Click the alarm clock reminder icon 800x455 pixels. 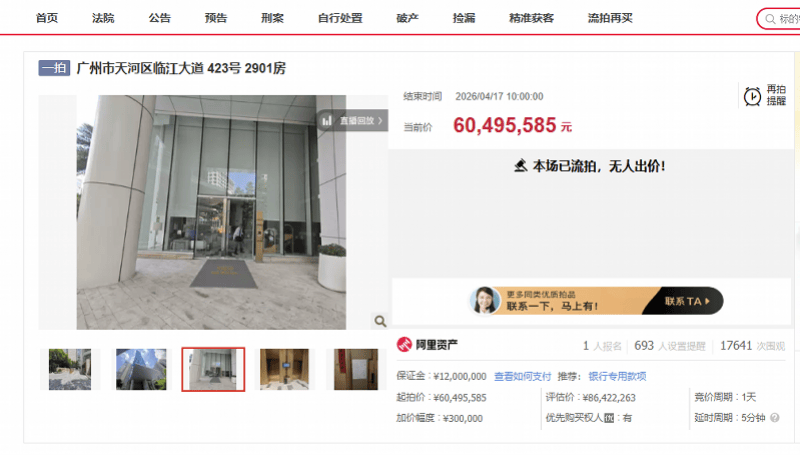(x=752, y=96)
